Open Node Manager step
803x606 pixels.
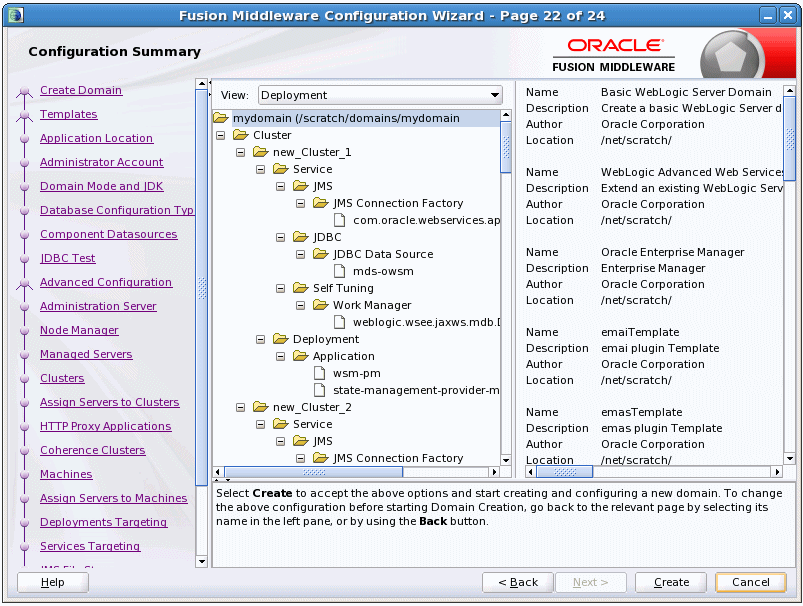coord(79,330)
